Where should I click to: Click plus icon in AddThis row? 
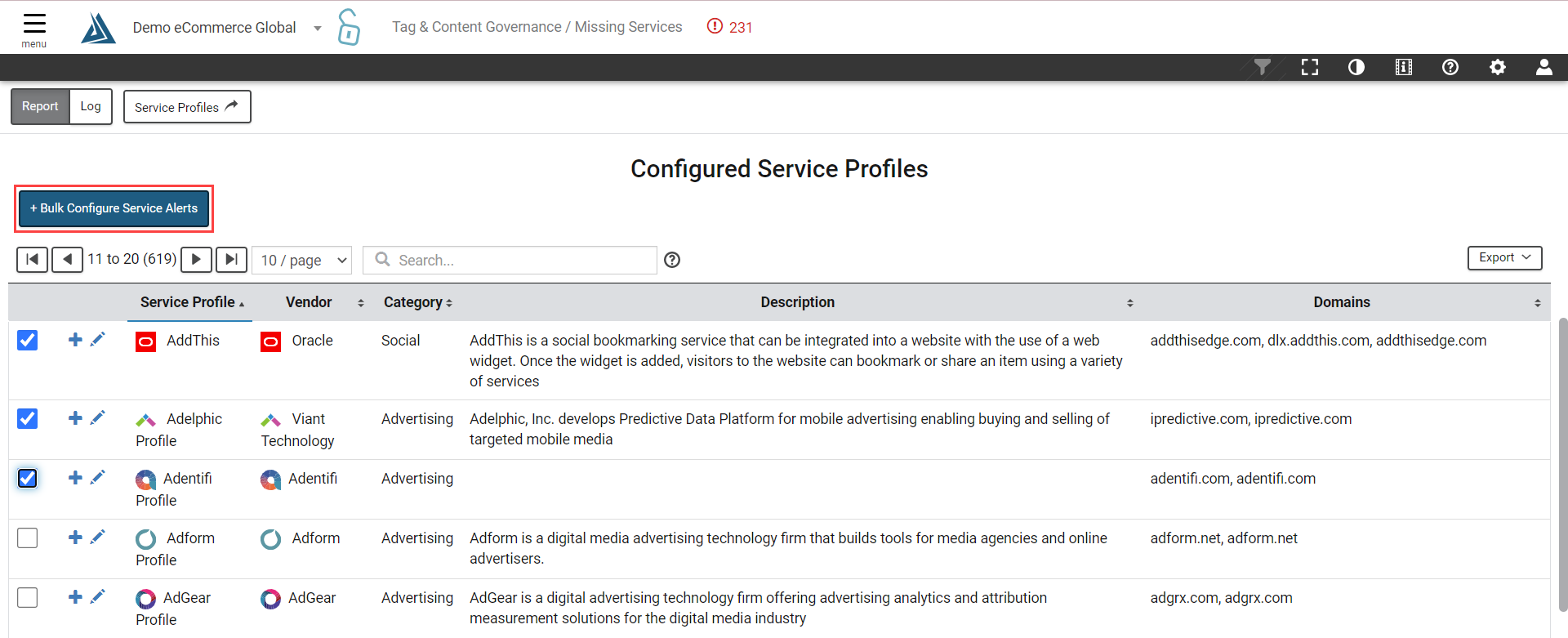point(75,340)
